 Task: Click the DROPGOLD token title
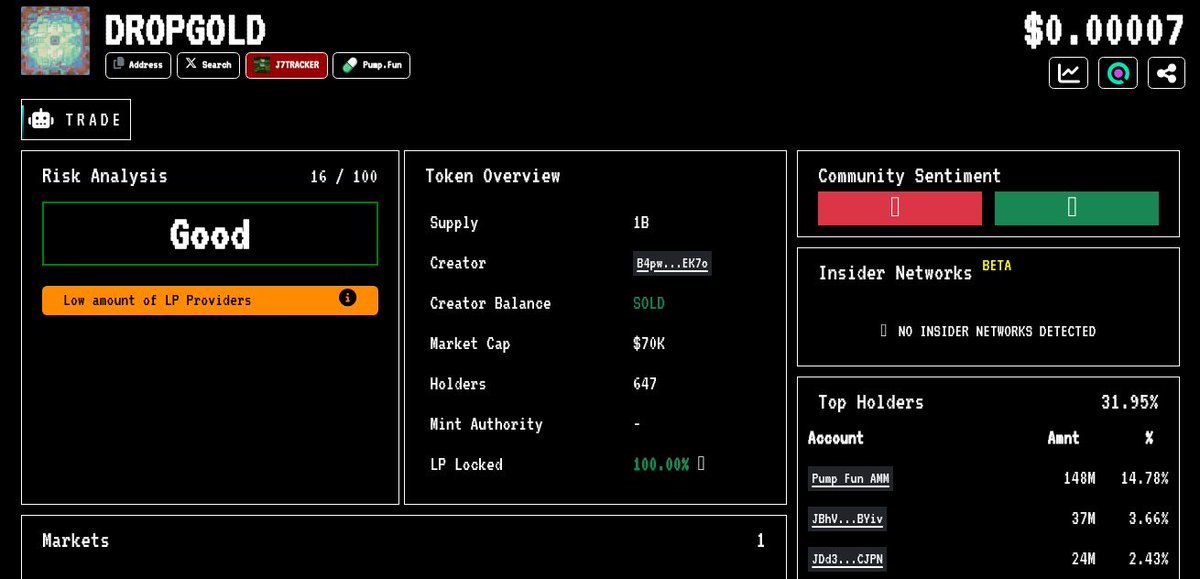click(x=185, y=30)
